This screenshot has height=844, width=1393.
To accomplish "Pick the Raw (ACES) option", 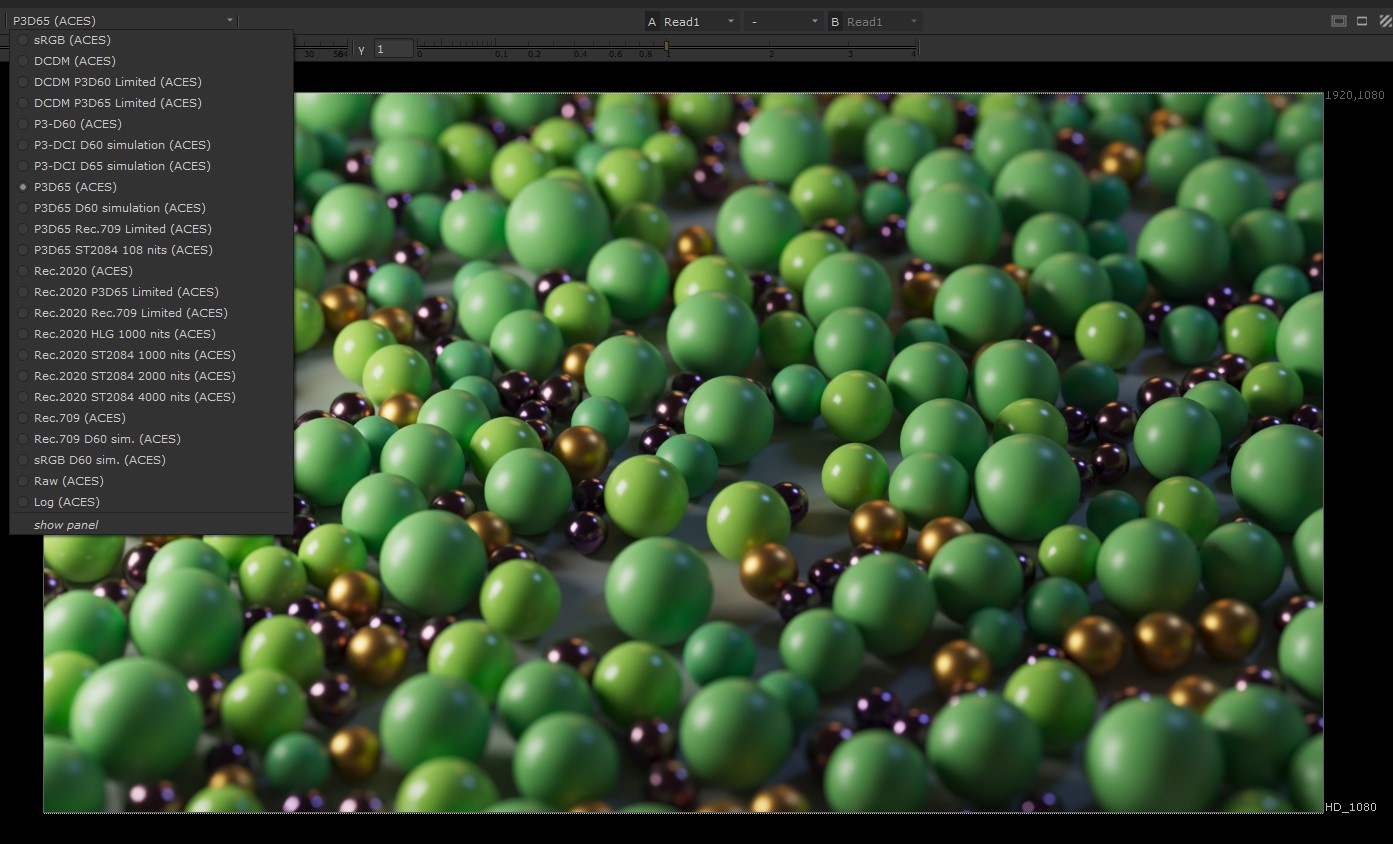I will (x=69, y=481).
